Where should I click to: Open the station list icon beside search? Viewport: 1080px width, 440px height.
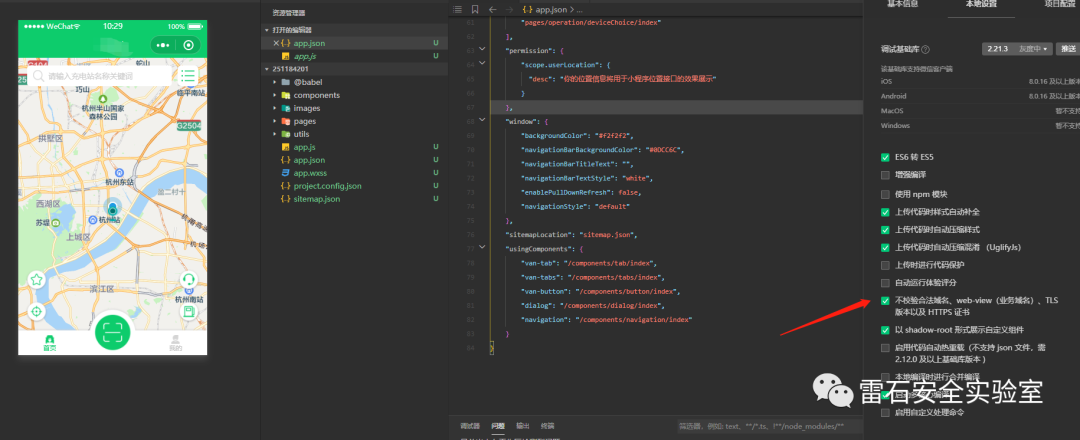187,75
